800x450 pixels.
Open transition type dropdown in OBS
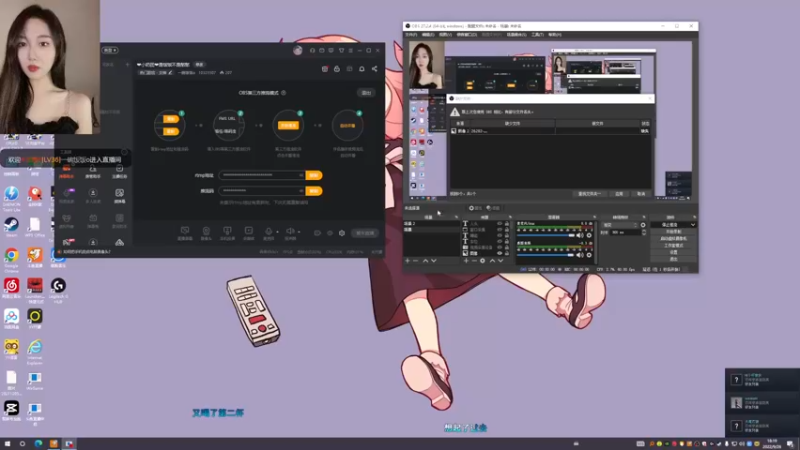click(x=620, y=225)
